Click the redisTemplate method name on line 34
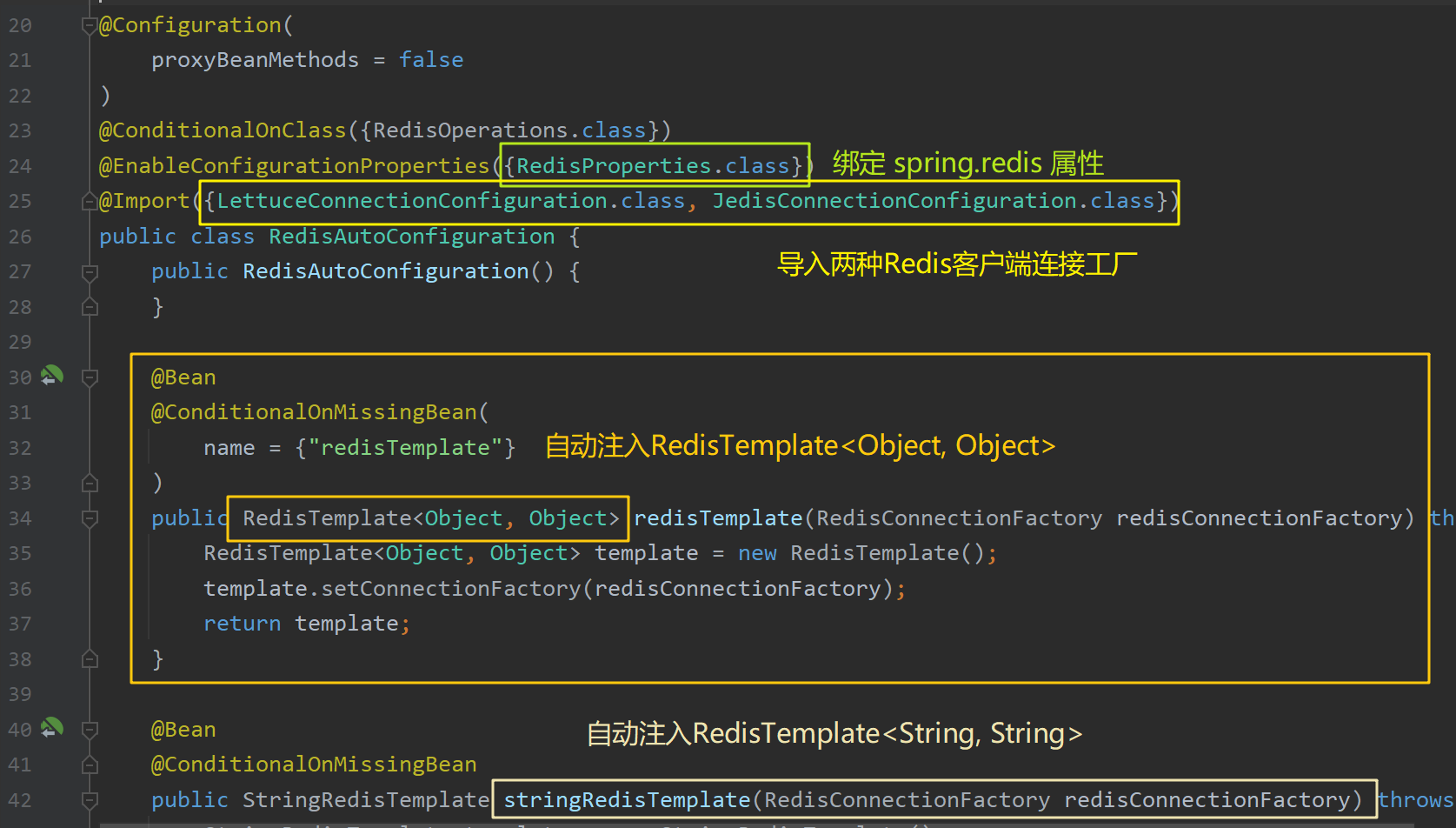Image resolution: width=1456 pixels, height=828 pixels. coord(718,518)
